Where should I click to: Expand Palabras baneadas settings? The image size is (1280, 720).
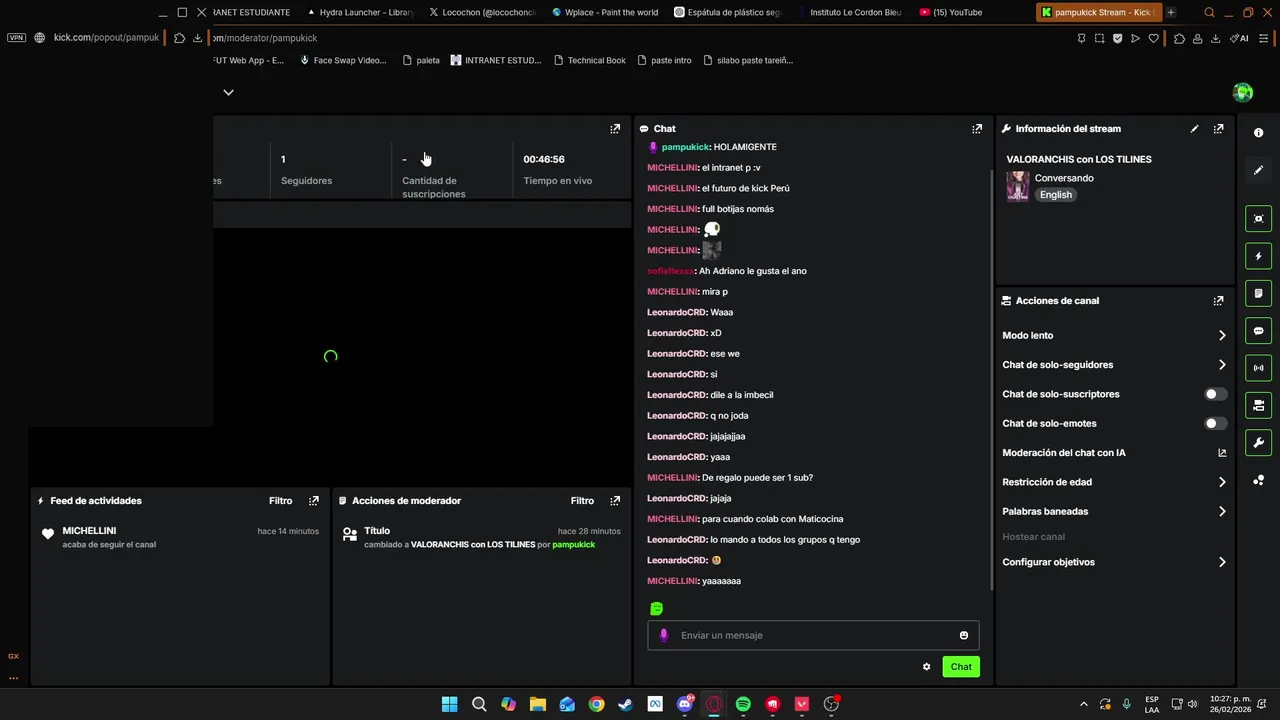pyautogui.click(x=1222, y=511)
